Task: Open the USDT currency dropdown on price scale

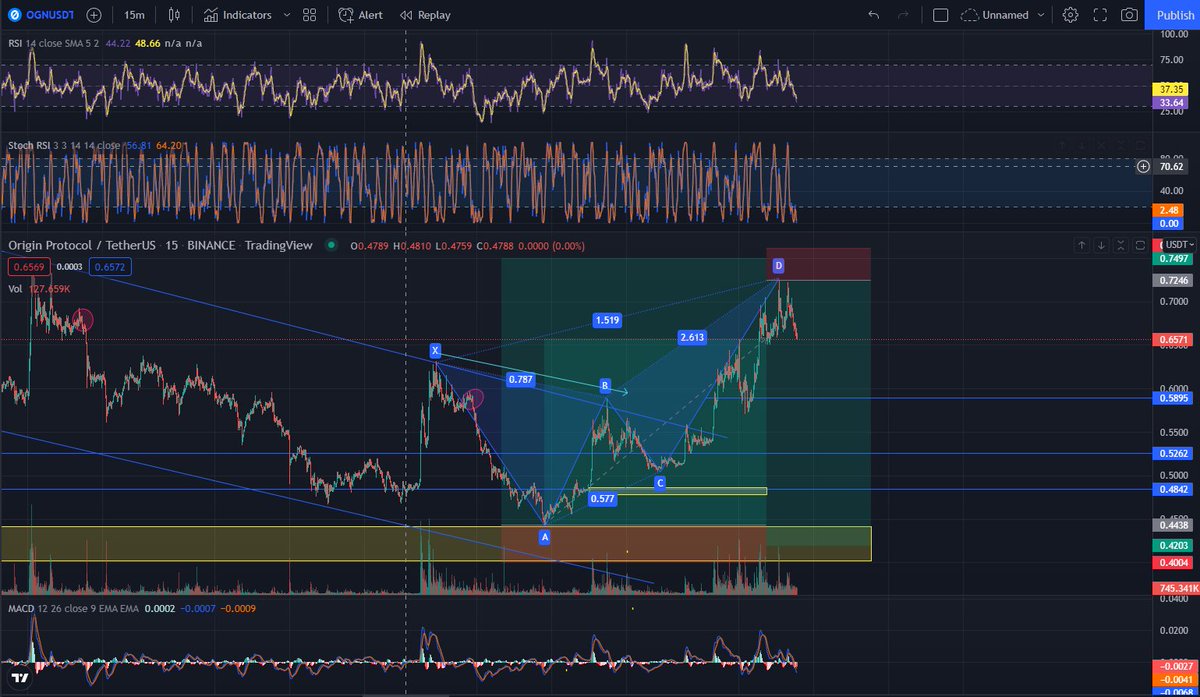Action: pyautogui.click(x=1179, y=245)
